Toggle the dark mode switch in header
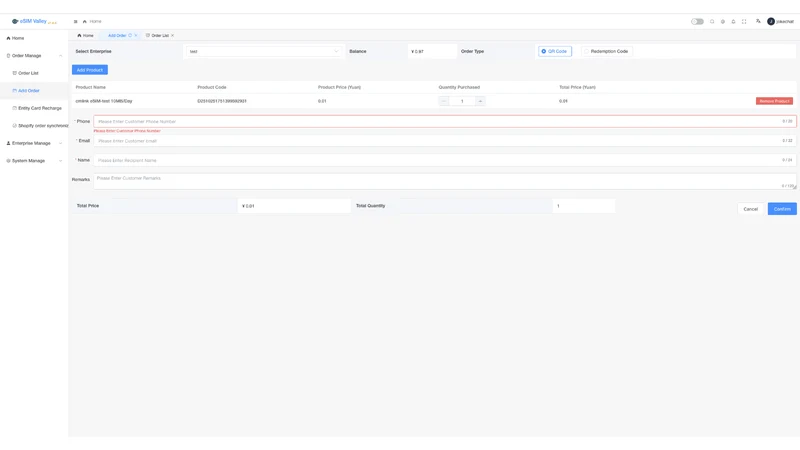The height and width of the screenshot is (450, 800). point(697,21)
